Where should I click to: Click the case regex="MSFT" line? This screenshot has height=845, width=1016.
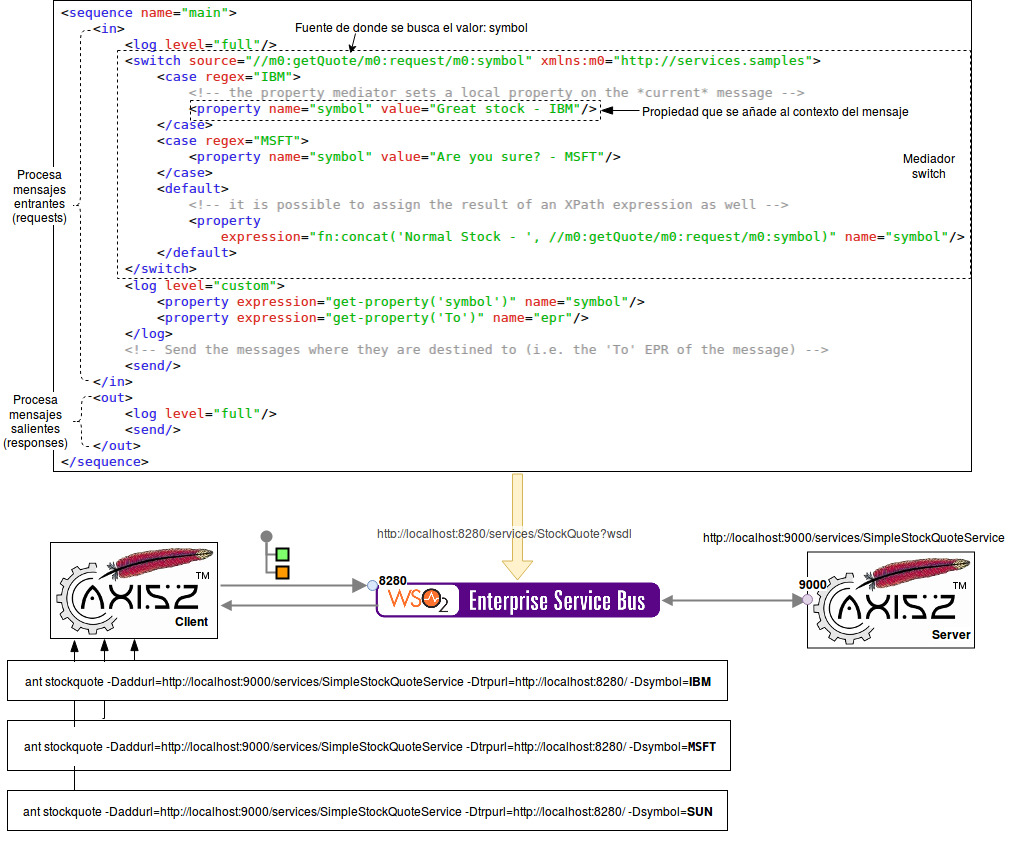[232, 141]
